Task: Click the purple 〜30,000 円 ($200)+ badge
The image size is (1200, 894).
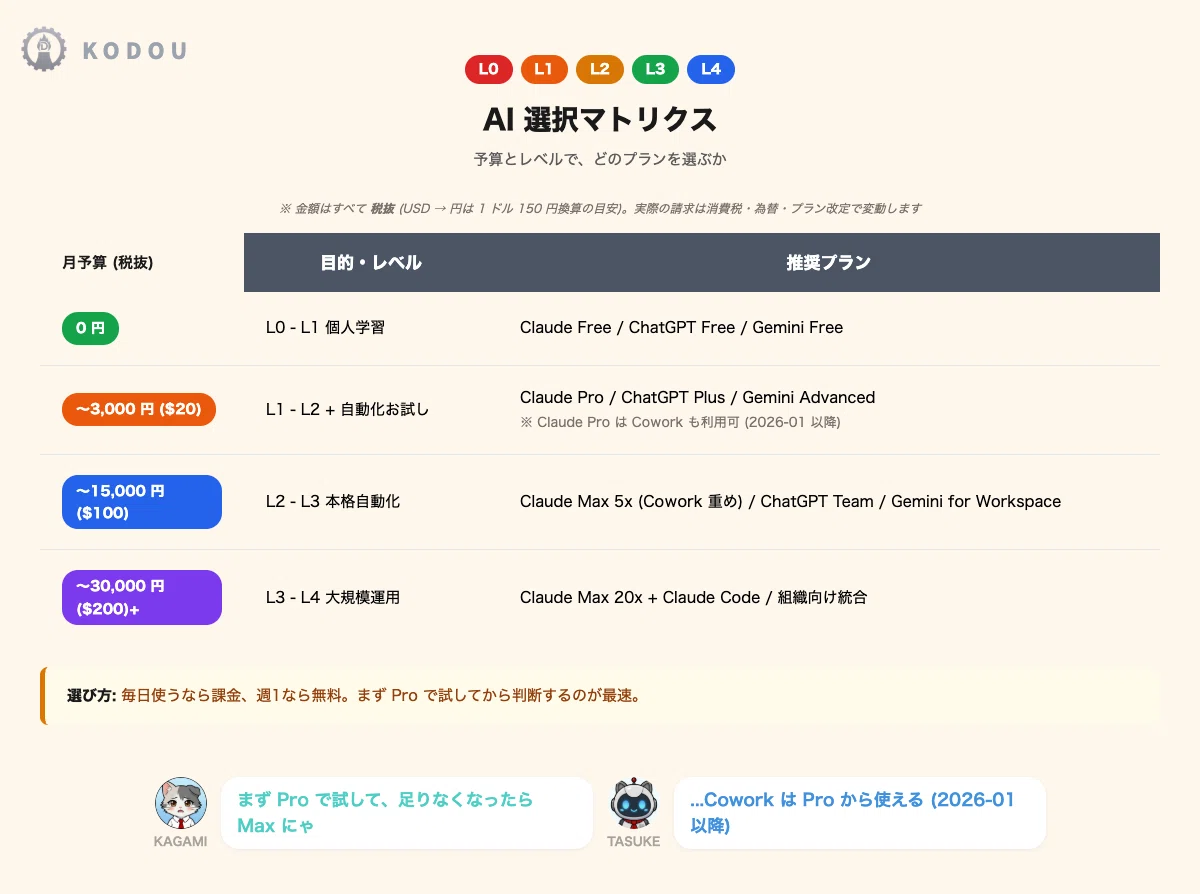Action: coord(142,597)
